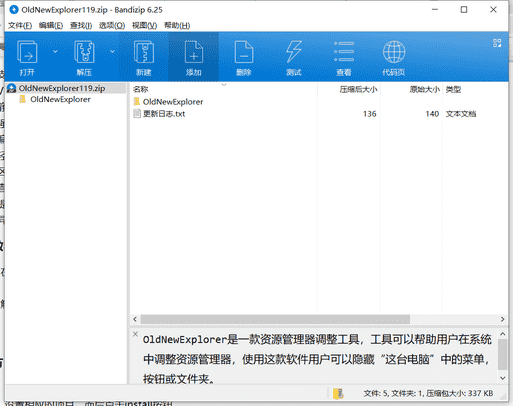513x406 pixels.
Task: Minimize the Bandizip window
Action: click(435, 10)
